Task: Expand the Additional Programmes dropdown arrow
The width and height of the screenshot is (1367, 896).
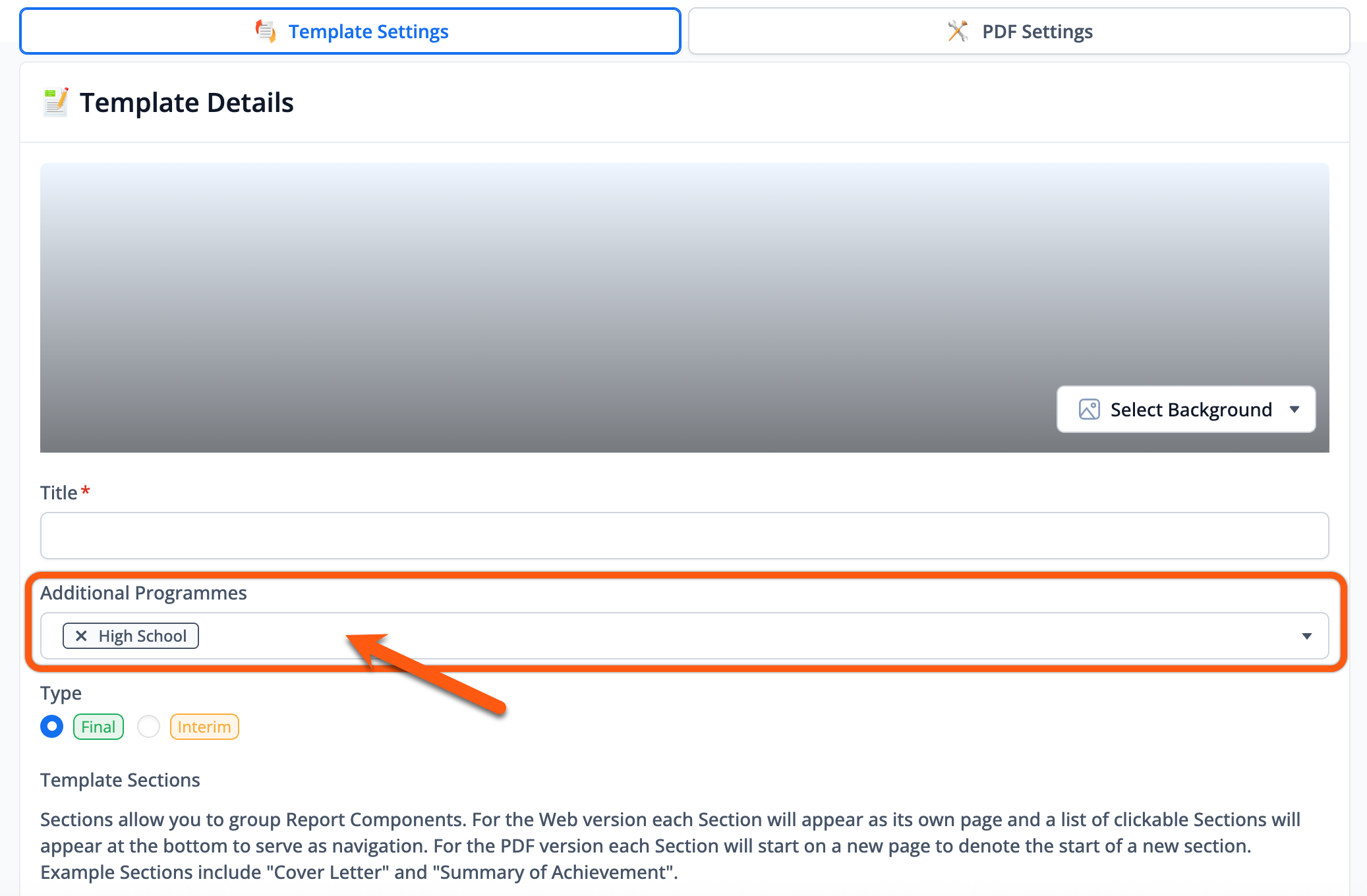Action: 1306,636
